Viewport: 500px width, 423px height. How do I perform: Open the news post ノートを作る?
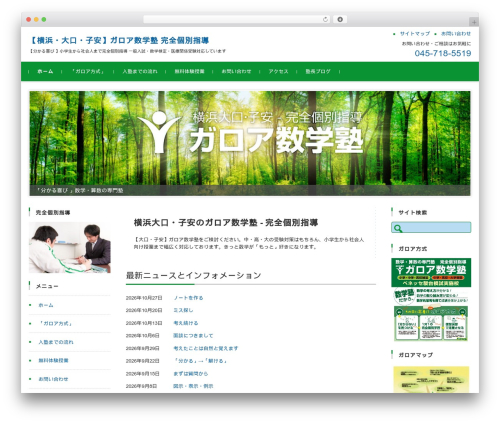click(188, 298)
